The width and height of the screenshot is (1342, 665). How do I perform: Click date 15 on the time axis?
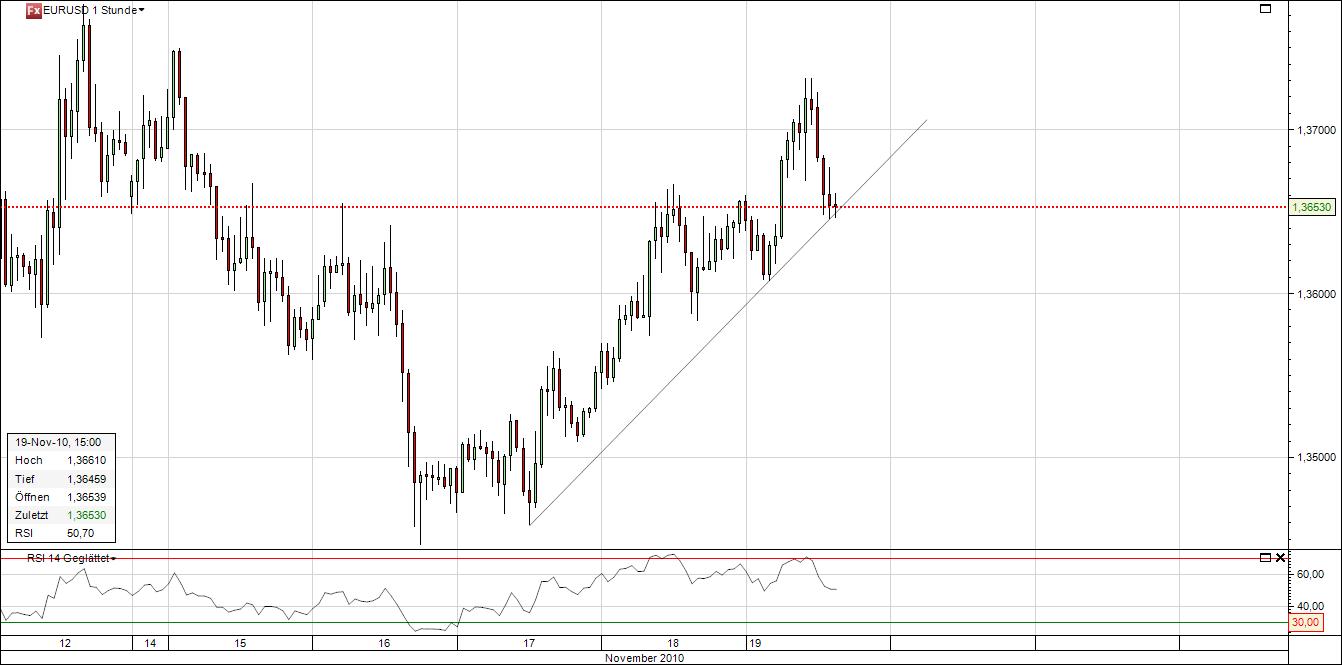240,643
